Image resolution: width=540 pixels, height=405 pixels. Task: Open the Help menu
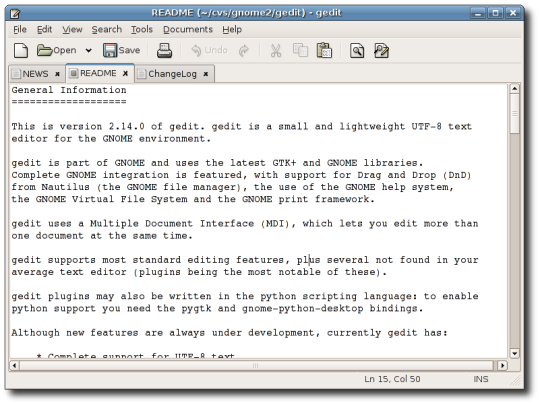click(232, 30)
